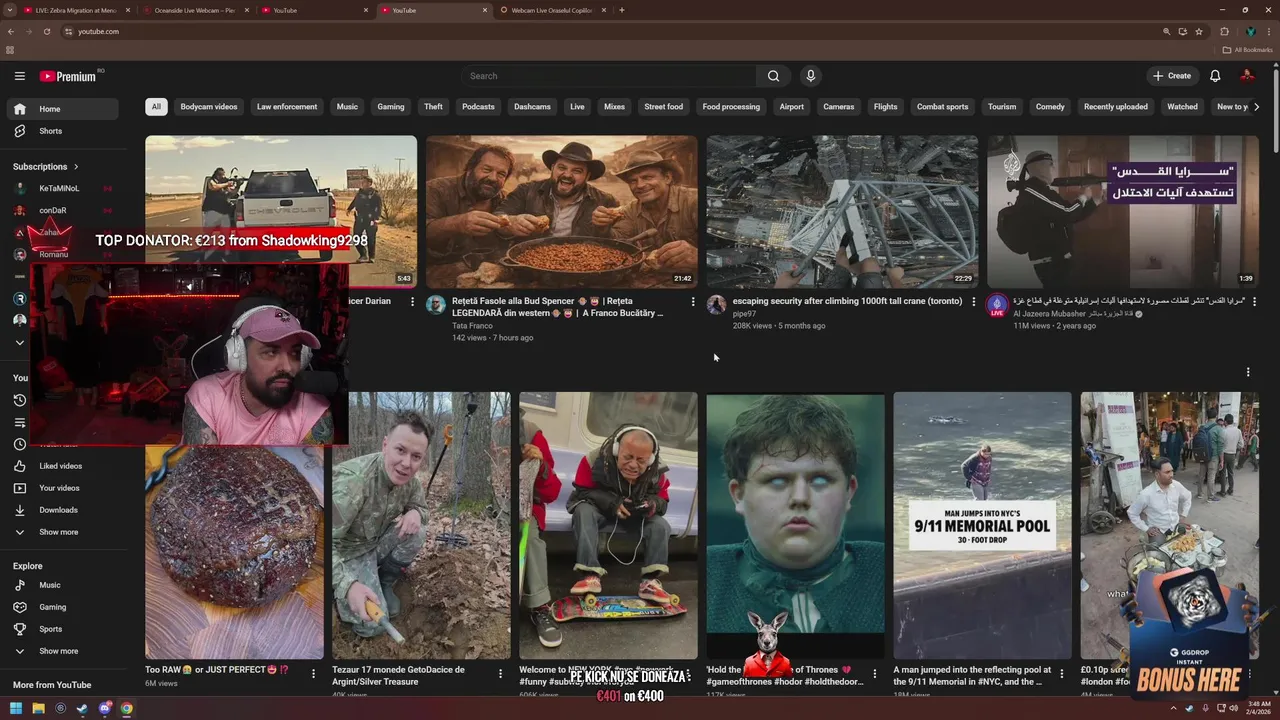The image size is (1280, 720).
Task: Open Discord from the taskbar
Action: click(x=104, y=708)
